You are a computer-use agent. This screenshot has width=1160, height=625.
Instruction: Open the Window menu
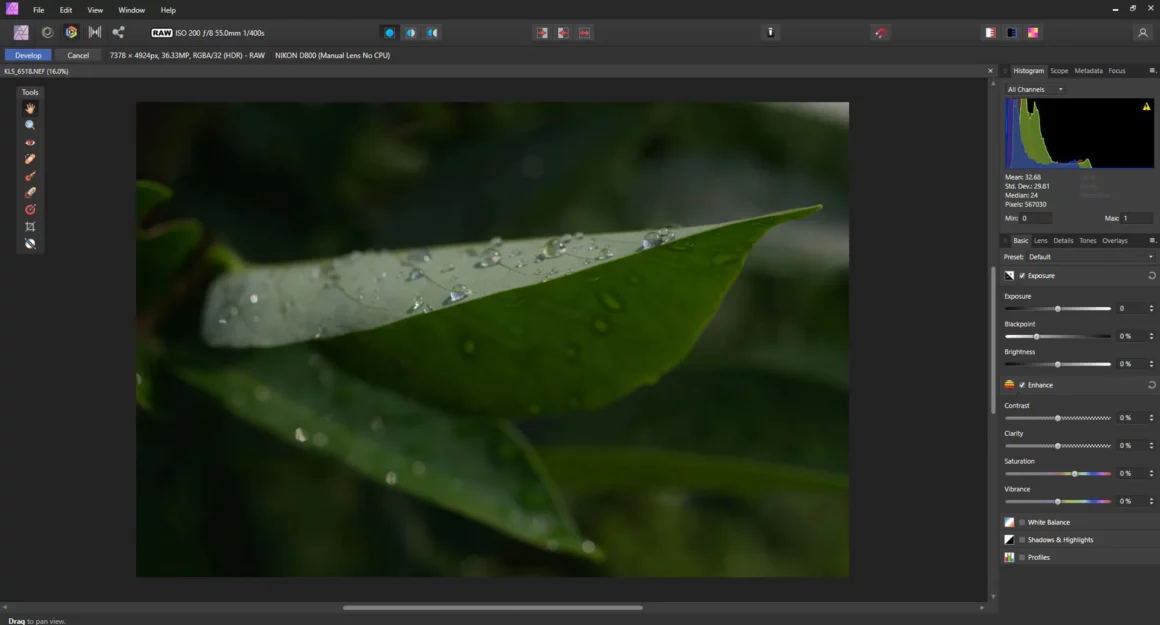(132, 10)
